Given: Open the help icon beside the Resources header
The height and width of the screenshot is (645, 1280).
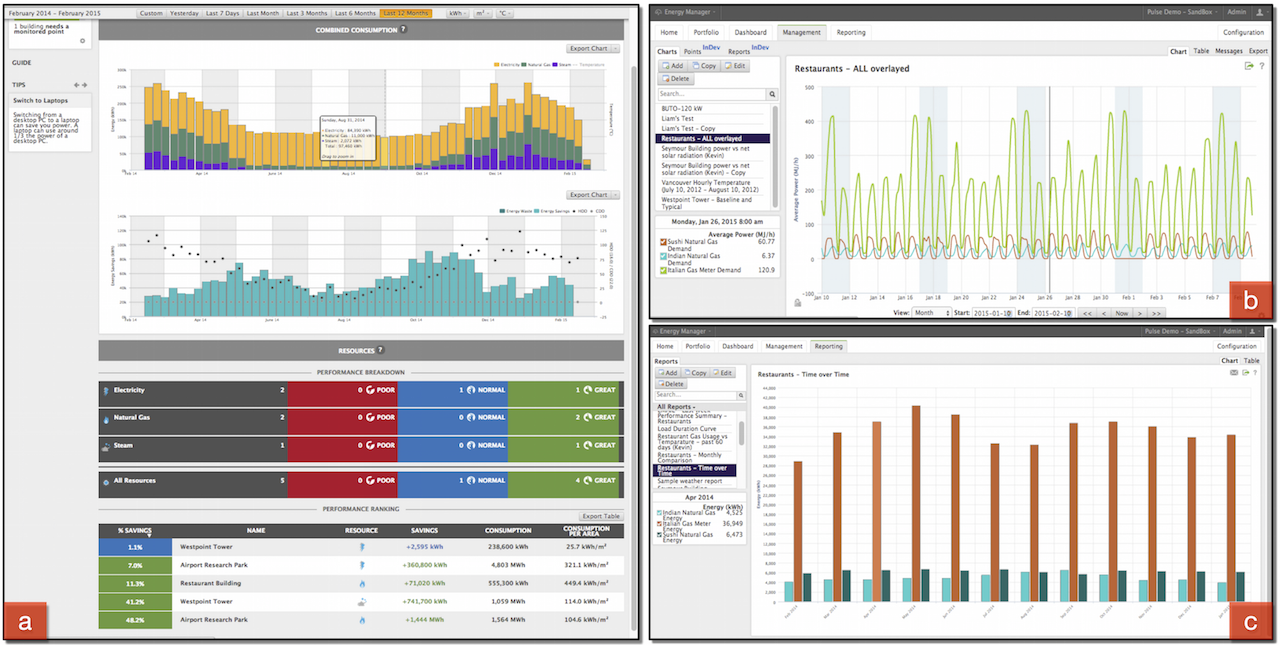Looking at the screenshot, I should pyautogui.click(x=380, y=350).
